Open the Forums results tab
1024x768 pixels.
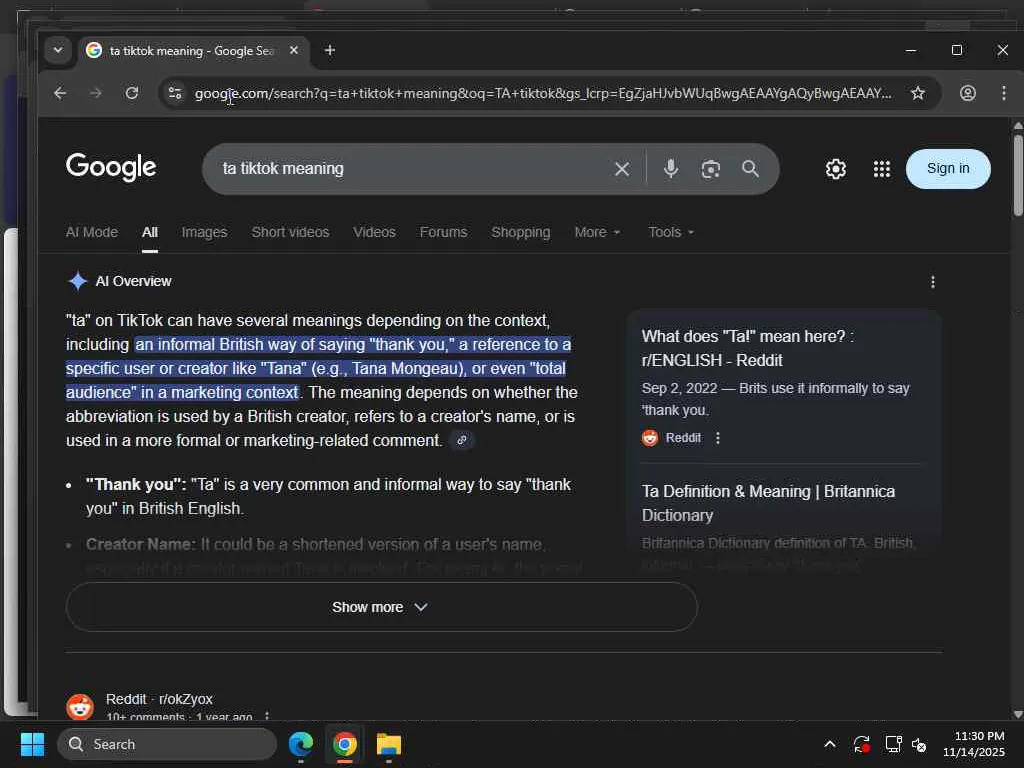click(x=443, y=232)
